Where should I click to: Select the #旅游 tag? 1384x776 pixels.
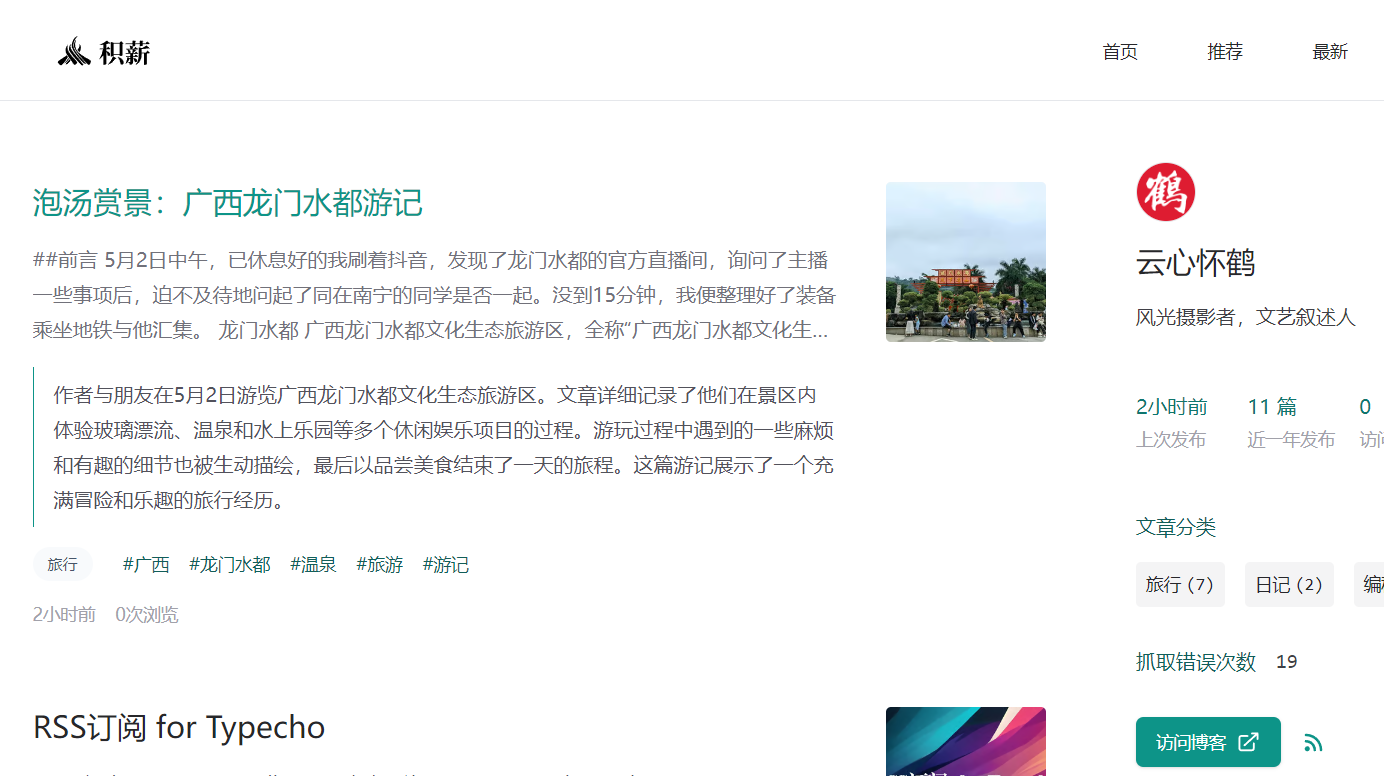coord(380,564)
